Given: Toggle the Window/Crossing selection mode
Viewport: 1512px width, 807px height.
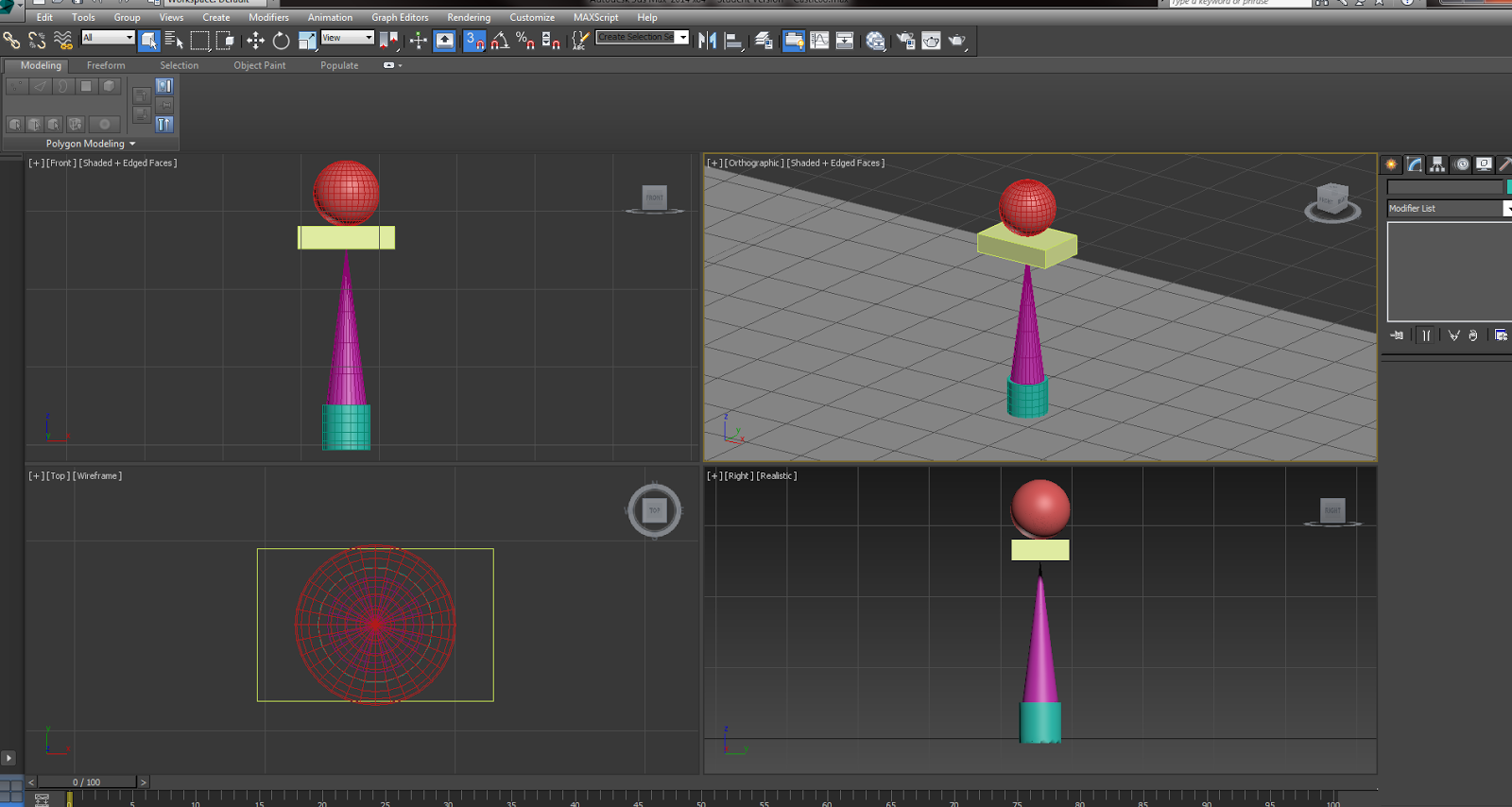Looking at the screenshot, I should click(225, 40).
